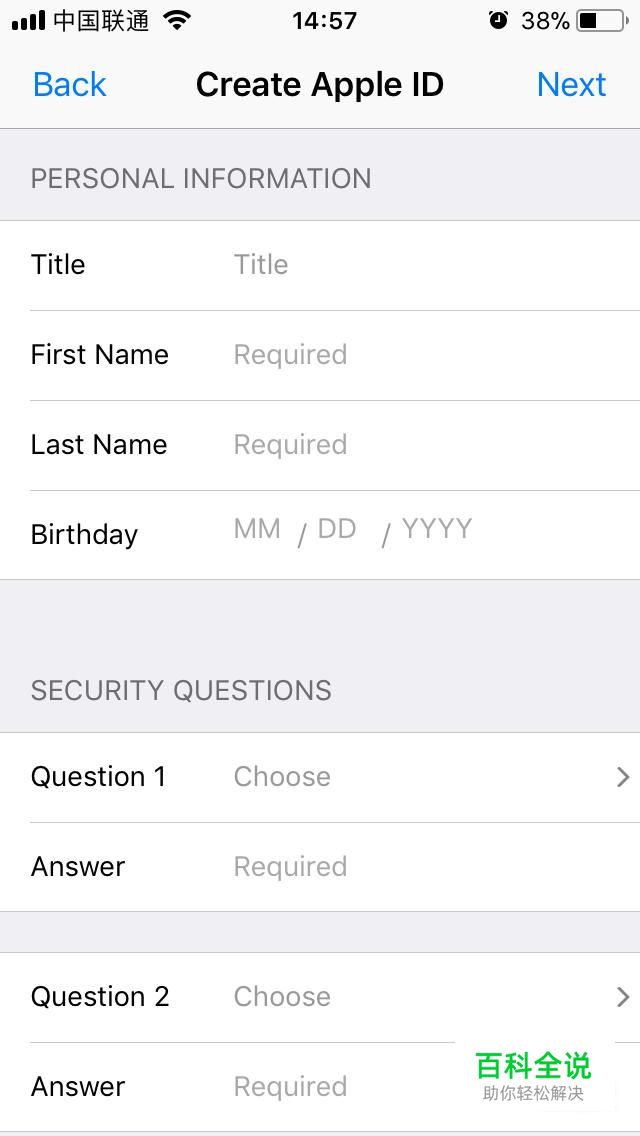The width and height of the screenshot is (640, 1136).
Task: Tap the birthday day DD field
Action: [337, 530]
